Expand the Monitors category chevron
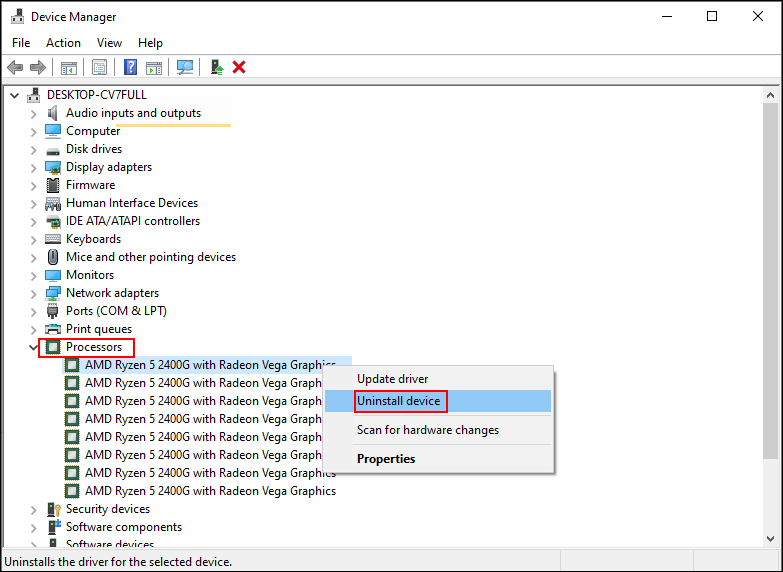 tap(33, 276)
